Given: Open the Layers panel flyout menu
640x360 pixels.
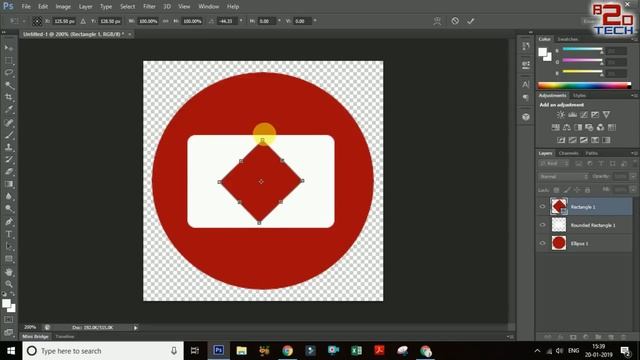Looking at the screenshot, I should click(634, 153).
